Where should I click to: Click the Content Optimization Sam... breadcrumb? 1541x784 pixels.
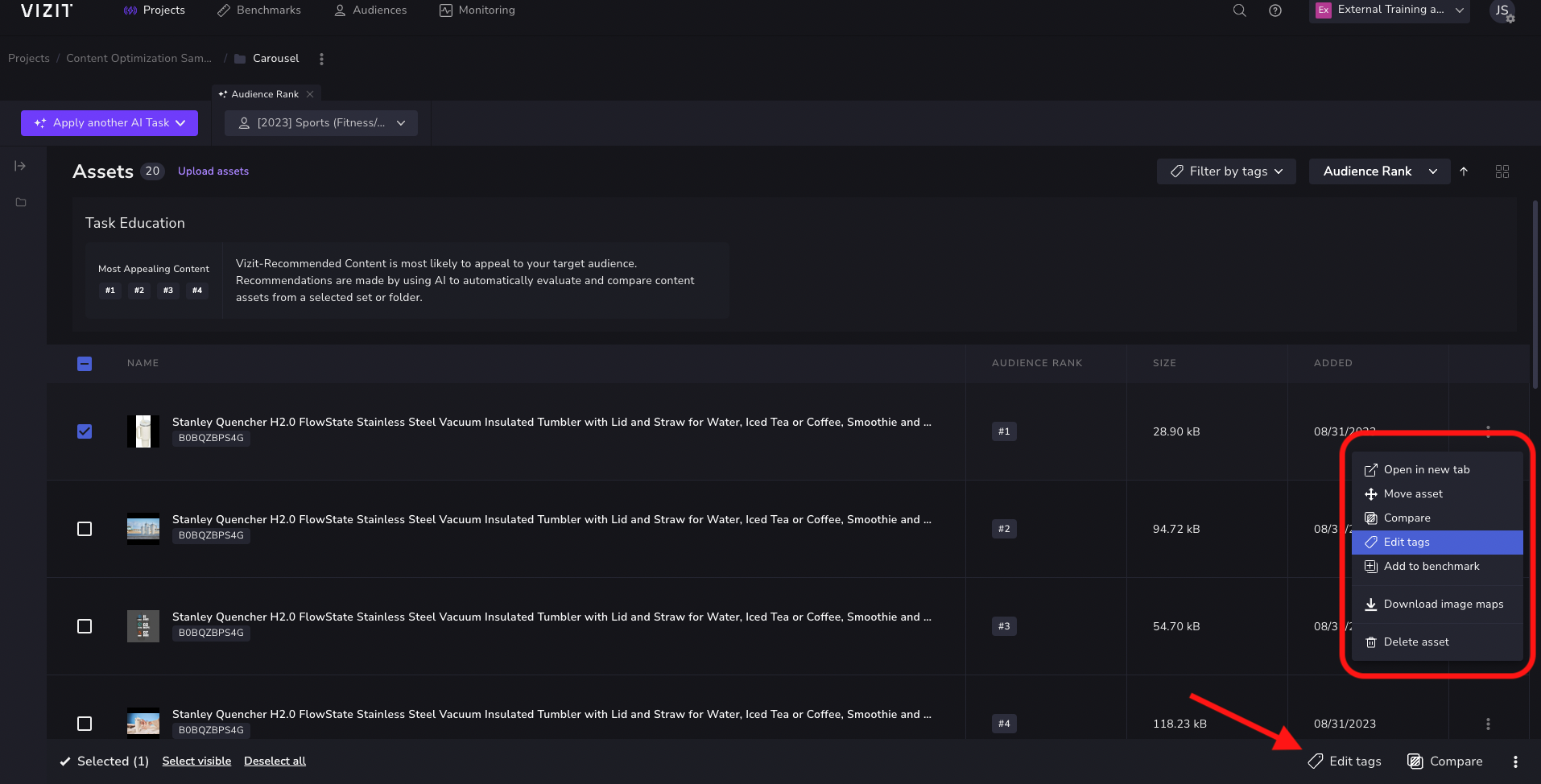click(x=138, y=59)
